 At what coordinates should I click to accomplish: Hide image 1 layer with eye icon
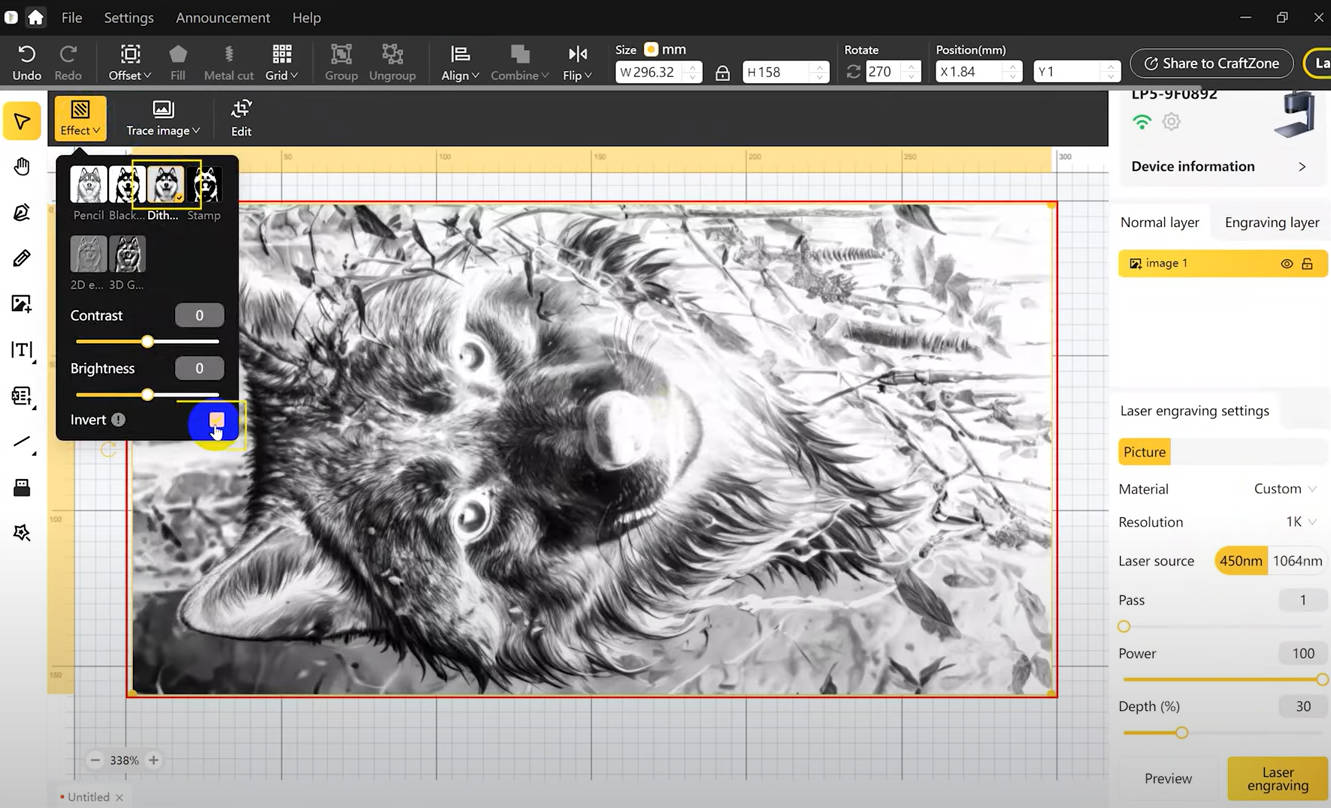click(1287, 264)
